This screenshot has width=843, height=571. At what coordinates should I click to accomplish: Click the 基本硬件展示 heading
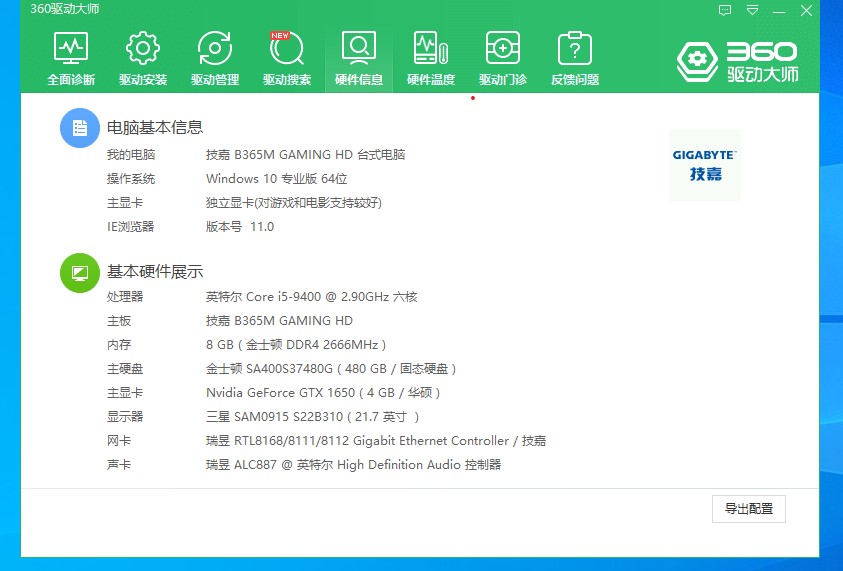pos(155,272)
